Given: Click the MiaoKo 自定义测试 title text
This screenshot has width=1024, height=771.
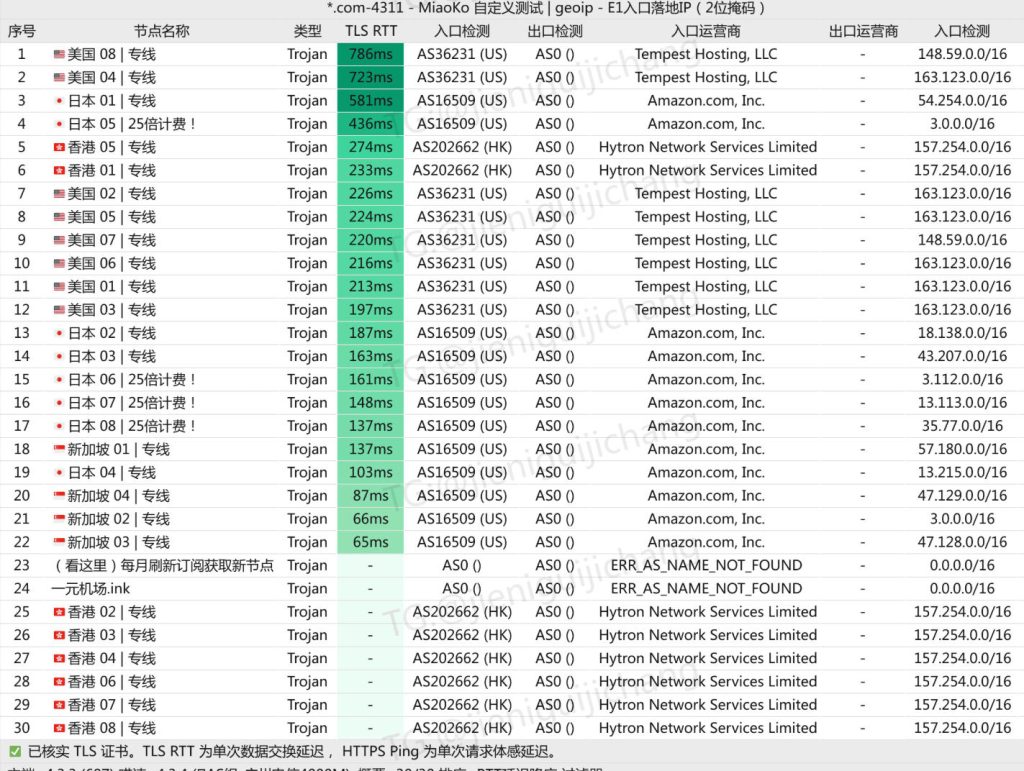Looking at the screenshot, I should click(x=481, y=8).
